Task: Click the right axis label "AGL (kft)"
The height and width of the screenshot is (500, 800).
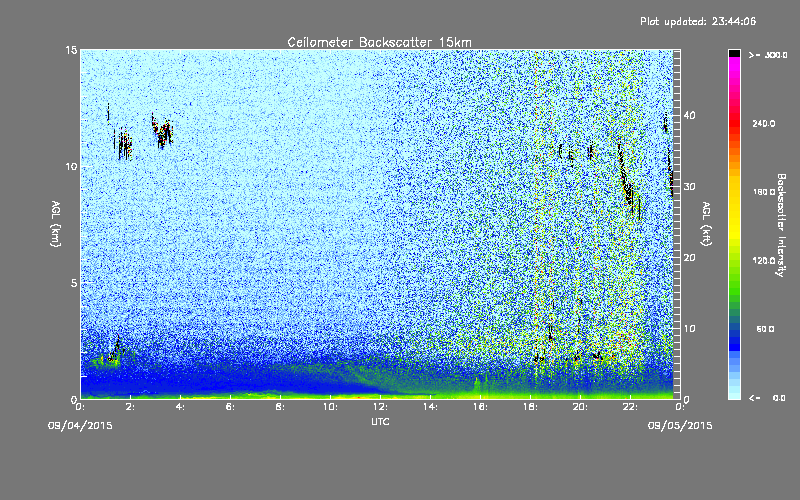Action: pos(706,224)
